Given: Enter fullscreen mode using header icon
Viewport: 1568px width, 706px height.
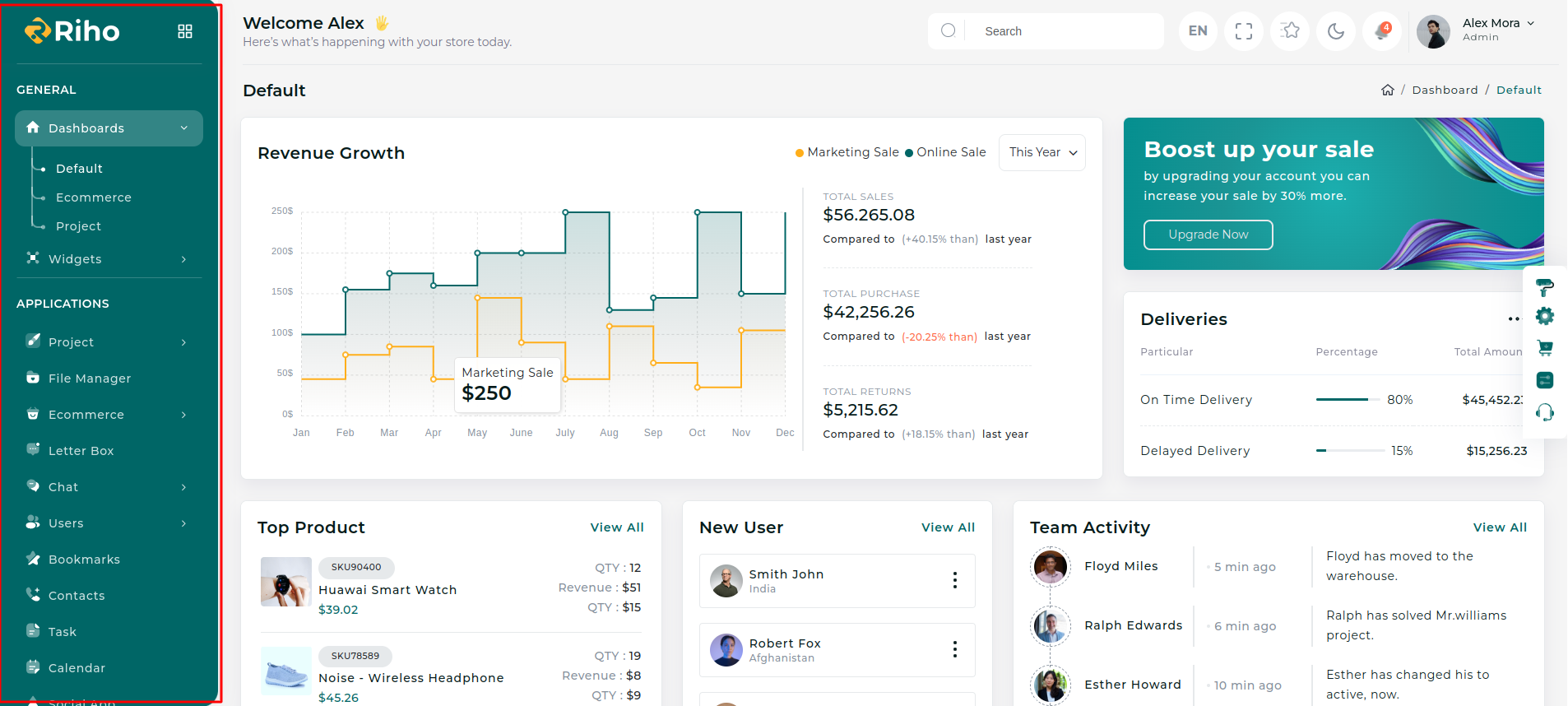Looking at the screenshot, I should 1244,31.
